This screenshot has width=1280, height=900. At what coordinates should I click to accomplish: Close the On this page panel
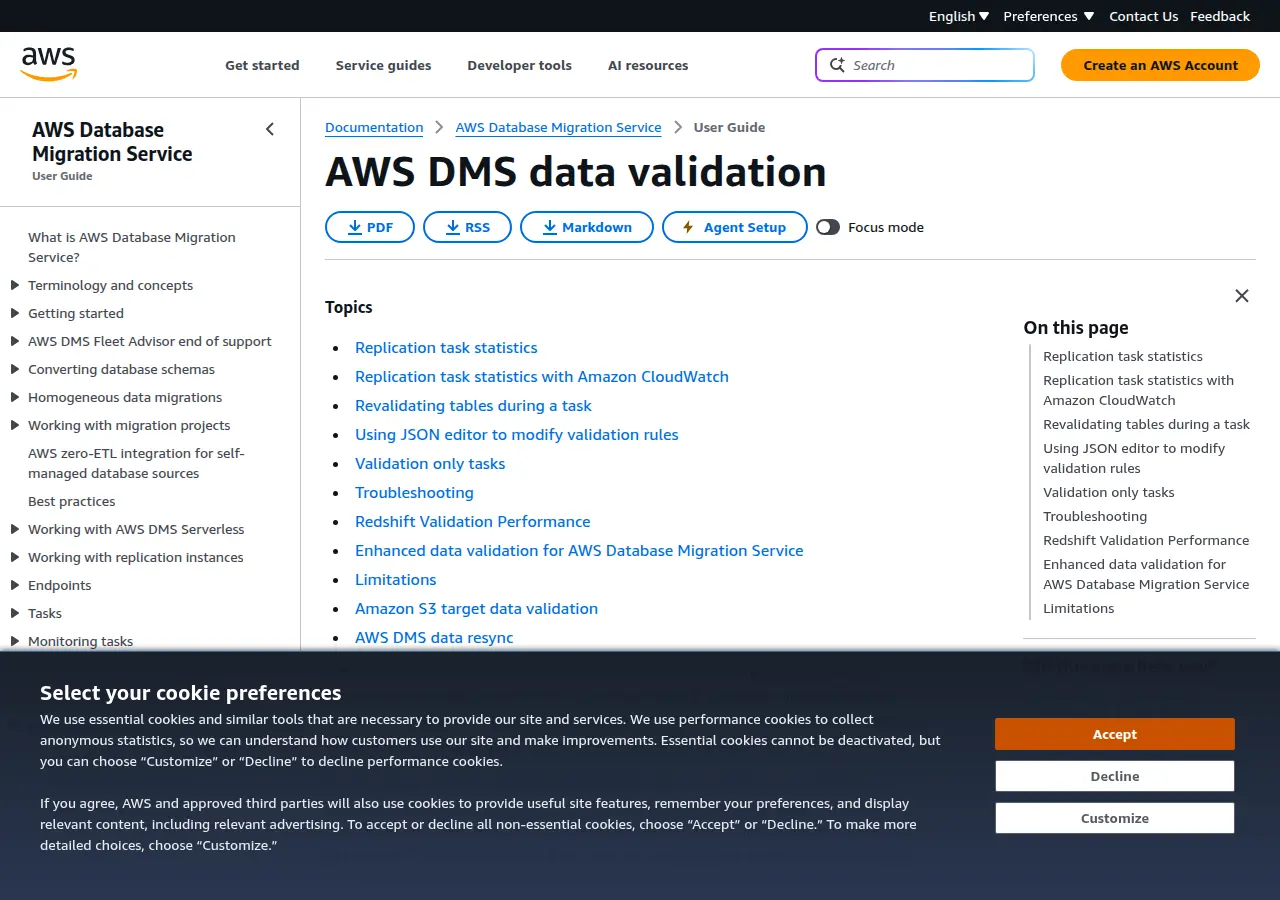(1242, 296)
